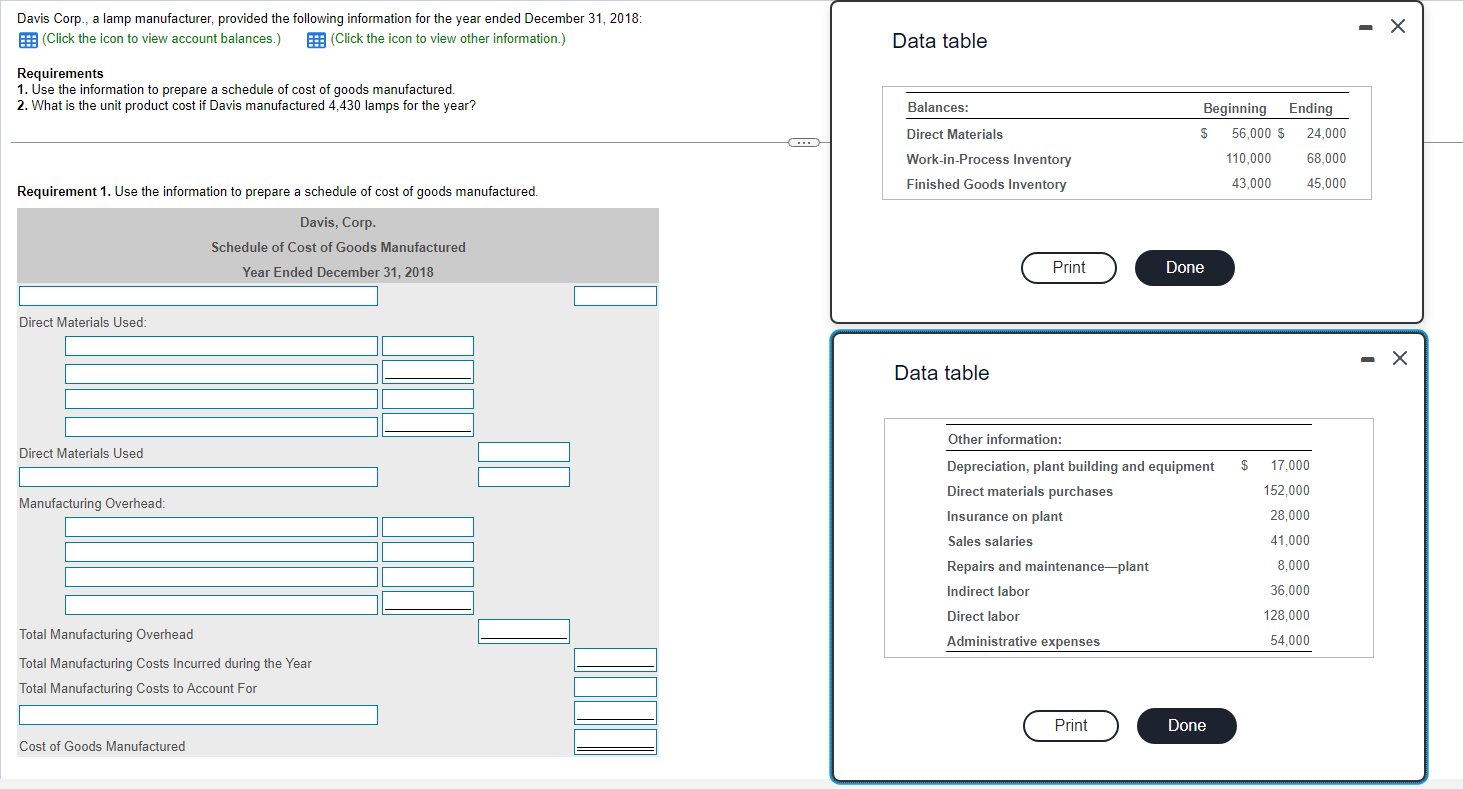Click the 54,000 administrative expenses value

pos(1290,640)
